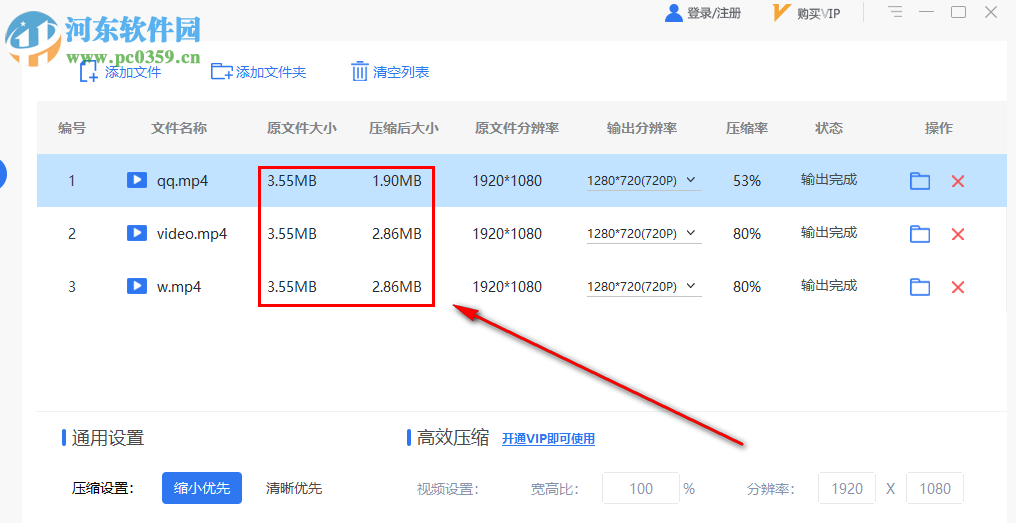The height and width of the screenshot is (523, 1016).
Task: Clear the list with the trash icon
Action: 360,71
